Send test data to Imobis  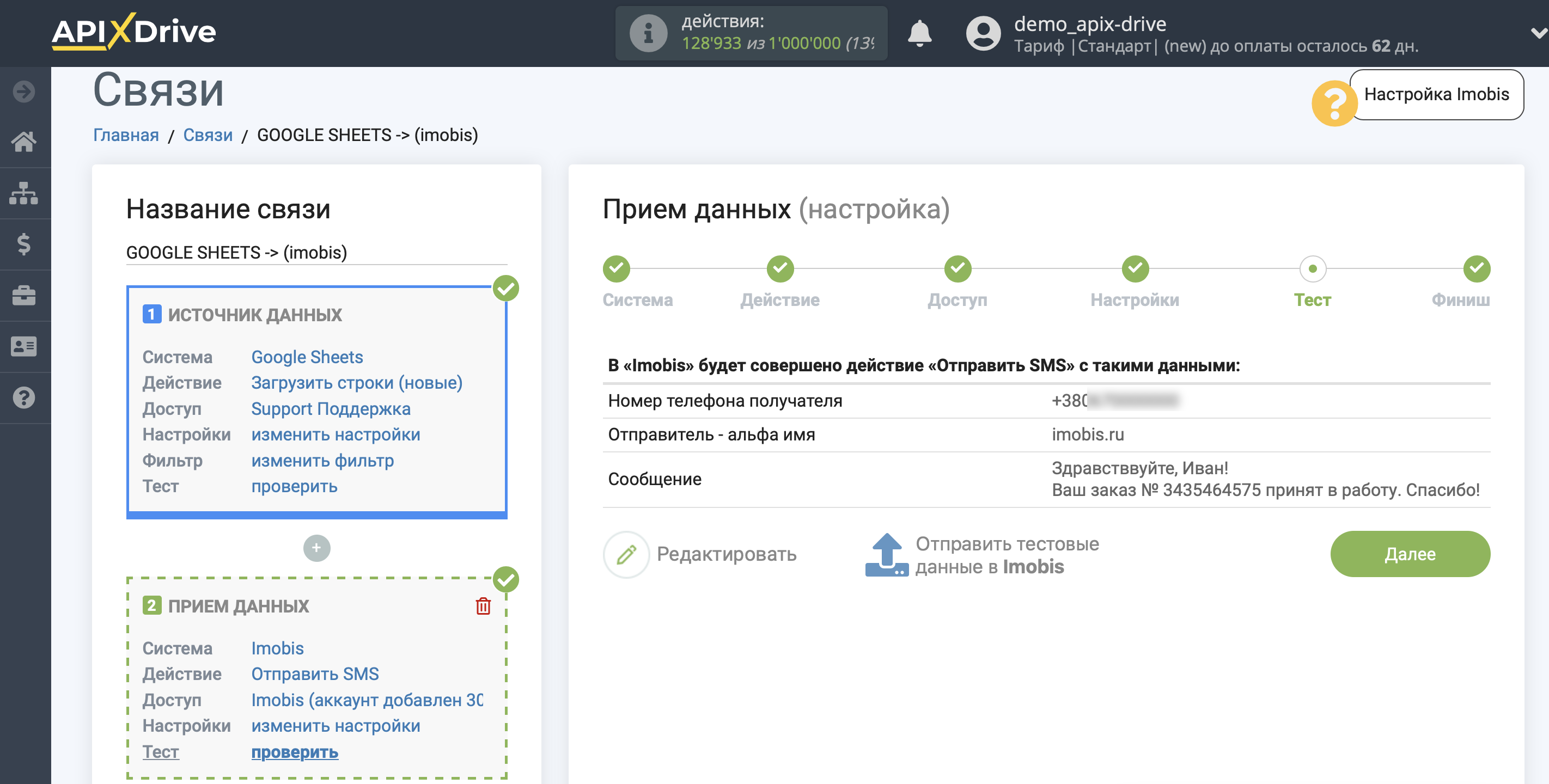1007,555
